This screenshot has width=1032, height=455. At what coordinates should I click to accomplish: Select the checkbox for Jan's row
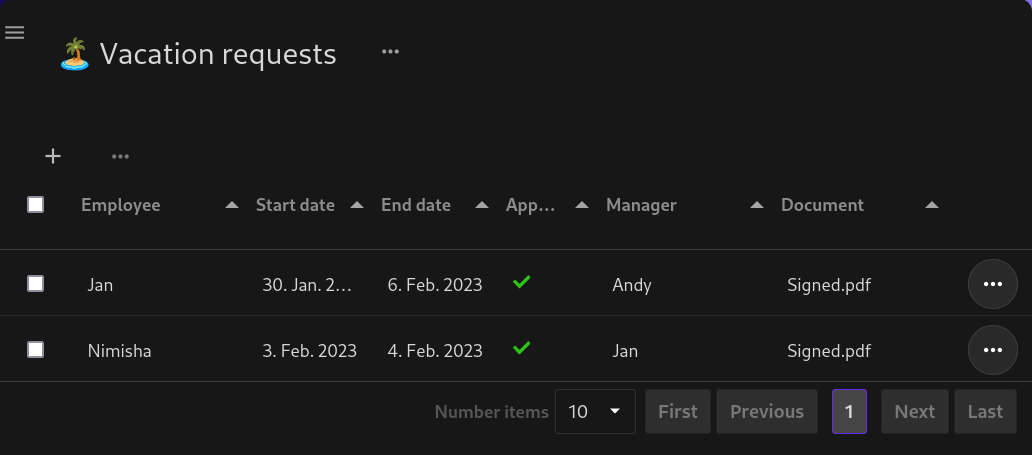35,284
